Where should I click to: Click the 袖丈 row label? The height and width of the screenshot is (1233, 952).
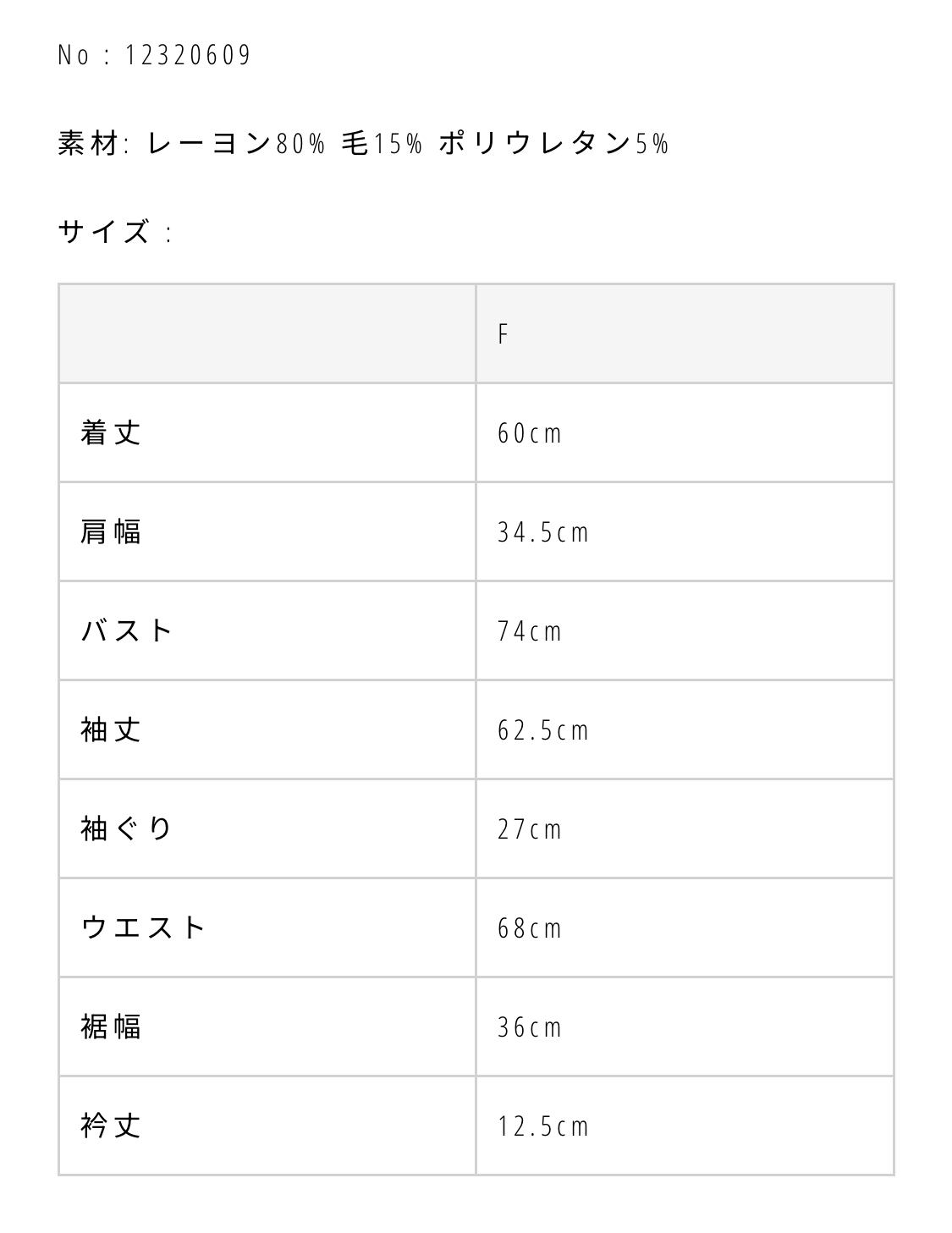click(x=111, y=730)
